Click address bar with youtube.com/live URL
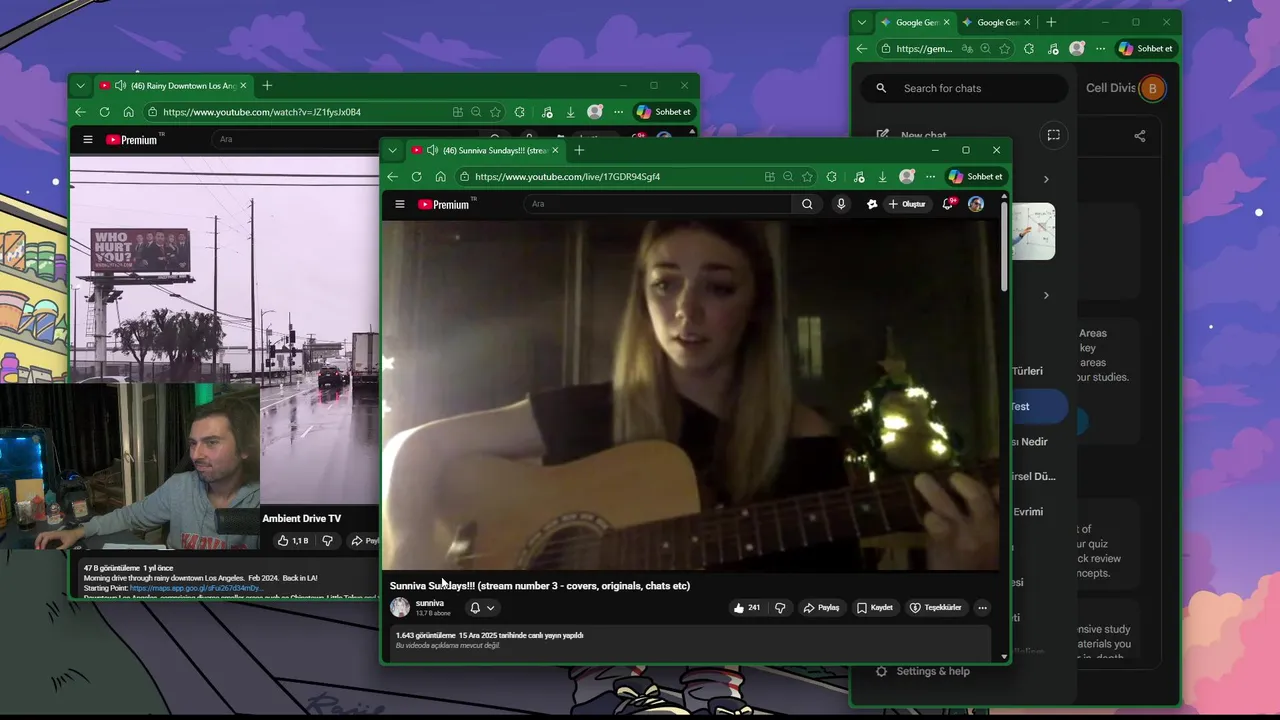This screenshot has height=720, width=1280. click(610, 177)
